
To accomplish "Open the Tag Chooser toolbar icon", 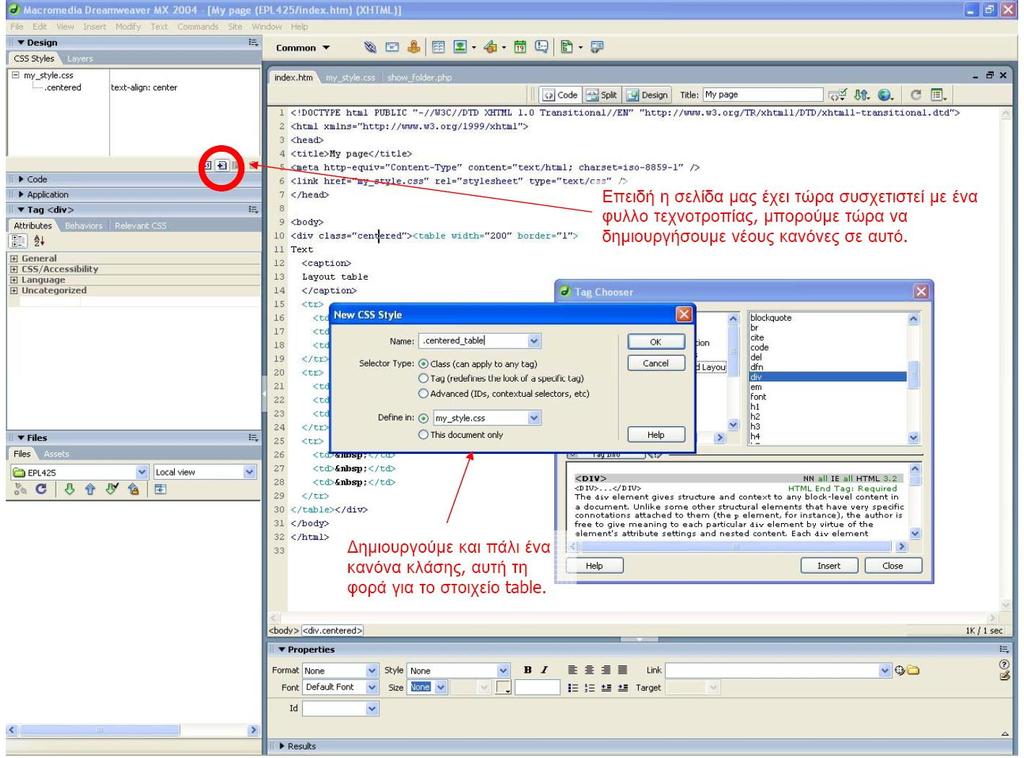I will (597, 47).
